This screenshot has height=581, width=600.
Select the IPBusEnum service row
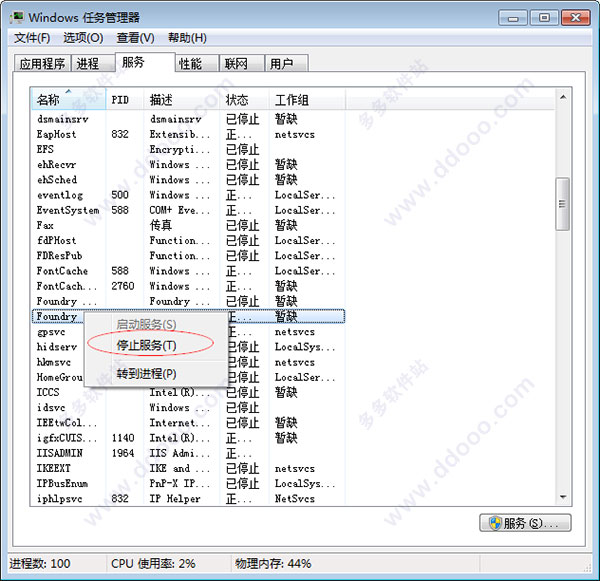pyautogui.click(x=188, y=483)
